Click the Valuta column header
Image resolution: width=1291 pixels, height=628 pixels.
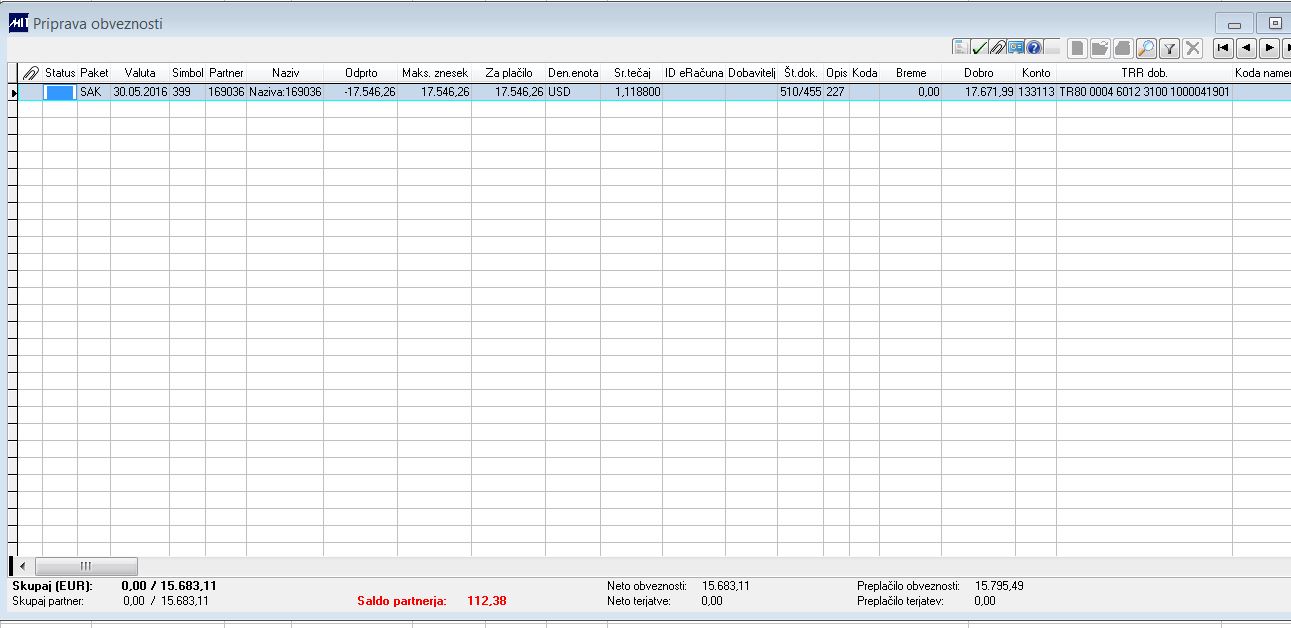click(140, 73)
